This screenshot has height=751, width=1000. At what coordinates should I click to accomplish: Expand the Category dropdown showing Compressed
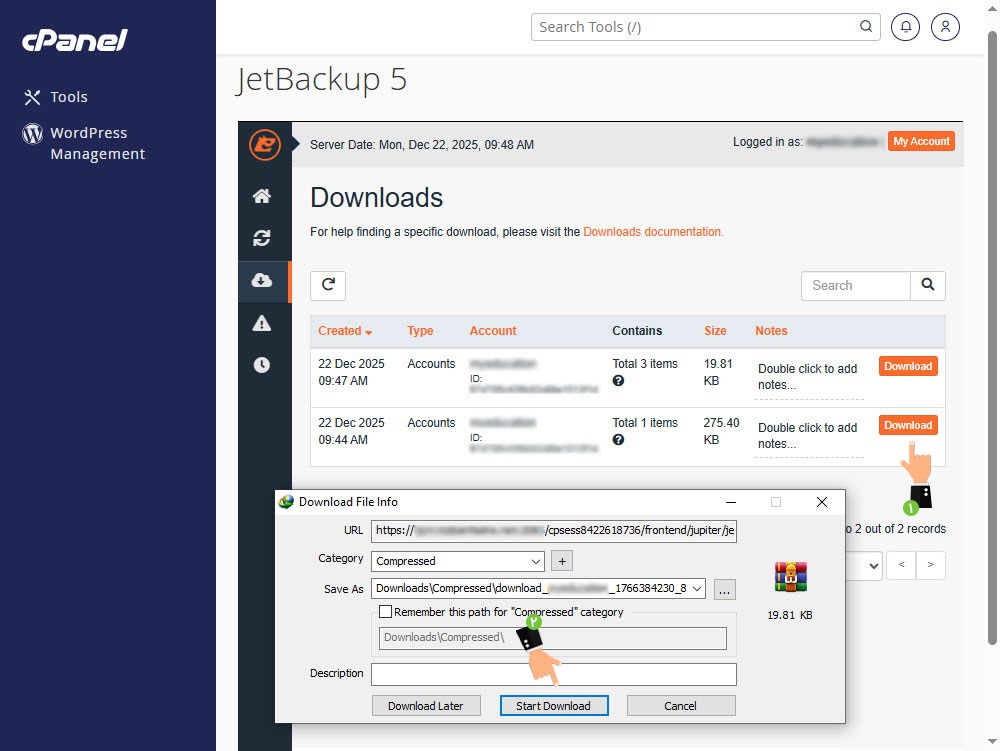(x=535, y=561)
